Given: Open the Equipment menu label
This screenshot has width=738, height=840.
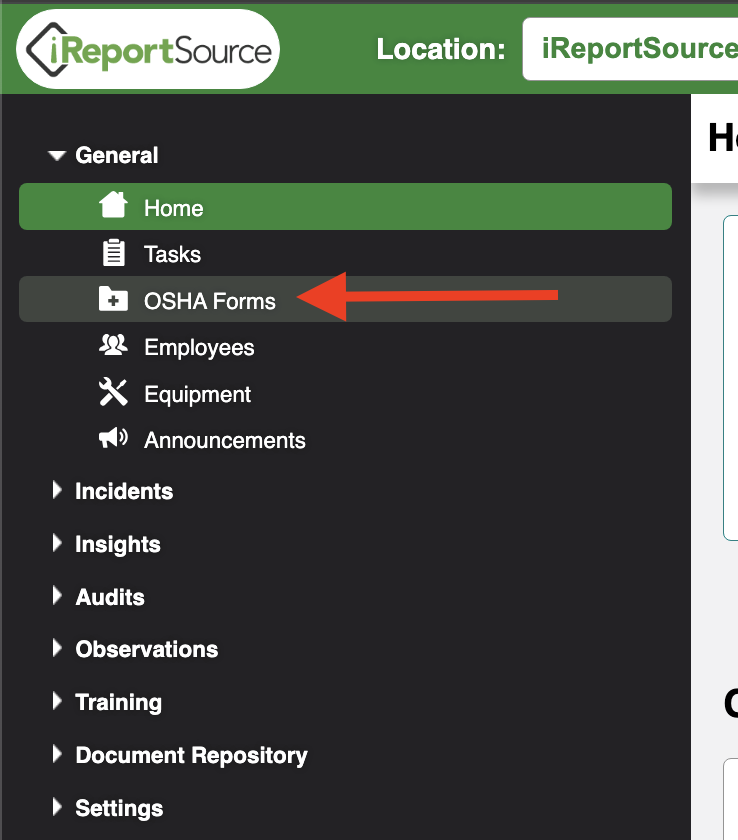Looking at the screenshot, I should [x=198, y=395].
